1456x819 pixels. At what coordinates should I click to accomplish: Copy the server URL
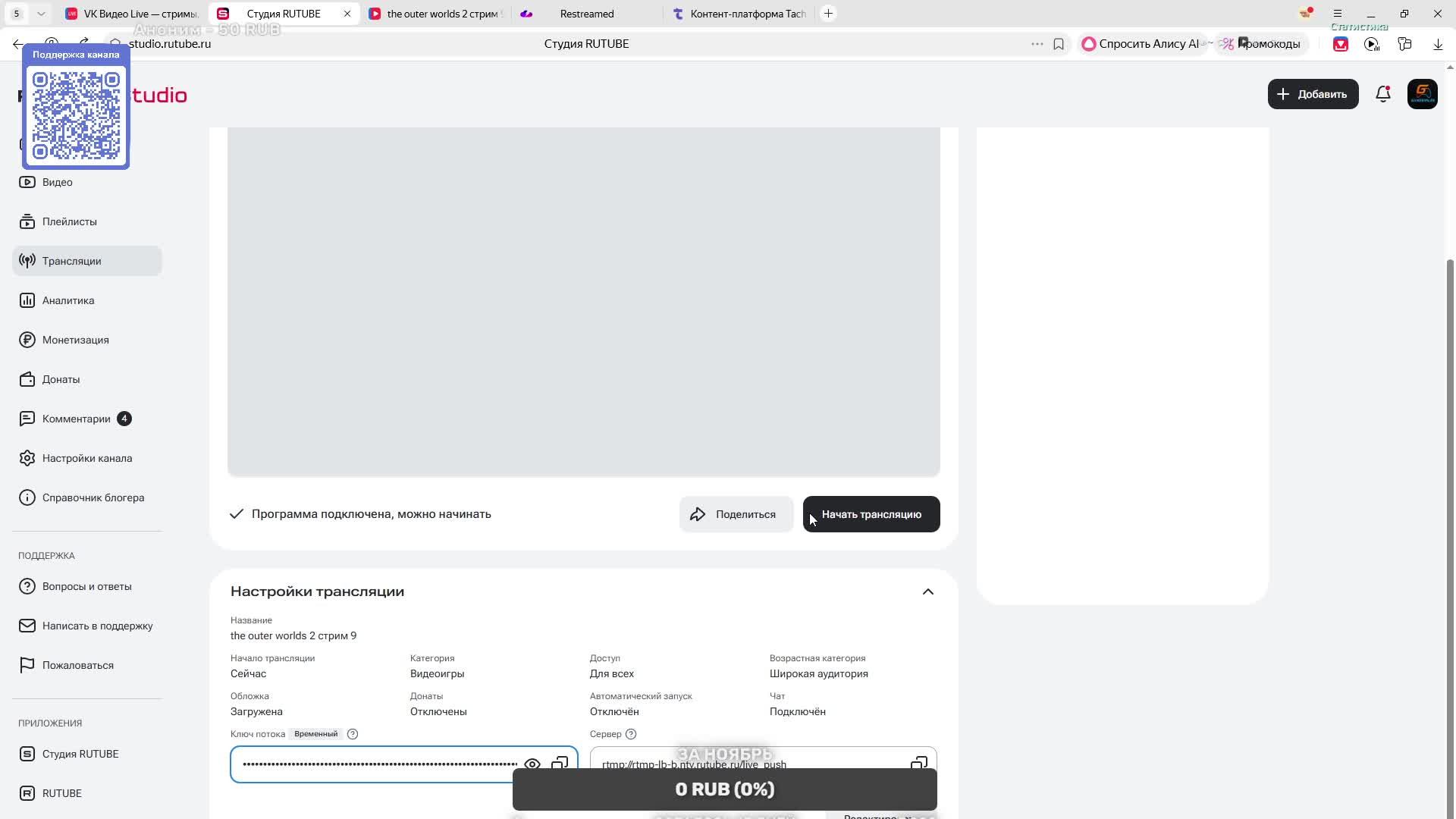918,762
